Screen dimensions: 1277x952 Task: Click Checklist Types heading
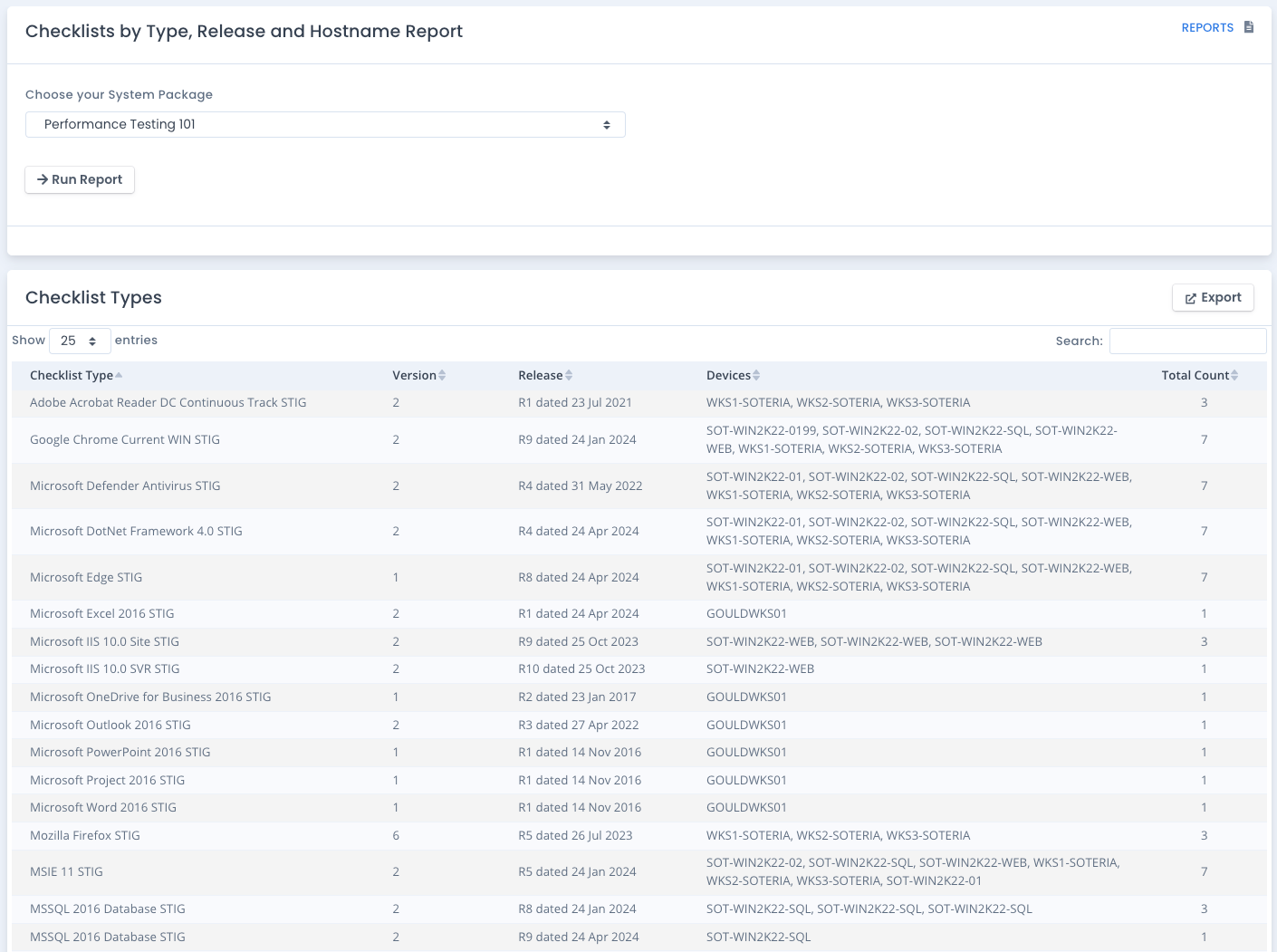tap(93, 297)
